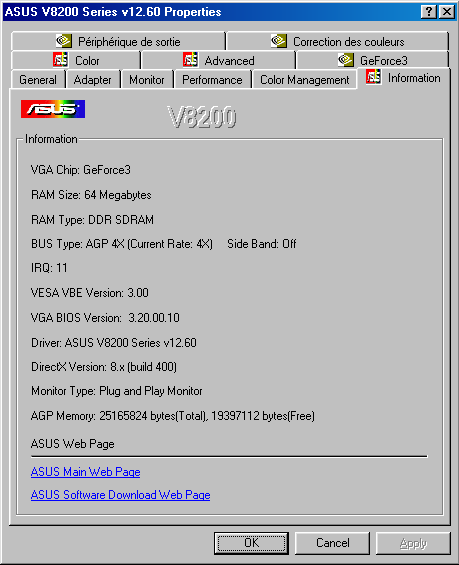Click the NVIDIA icon on Périphérique de sortie tab

point(64,41)
